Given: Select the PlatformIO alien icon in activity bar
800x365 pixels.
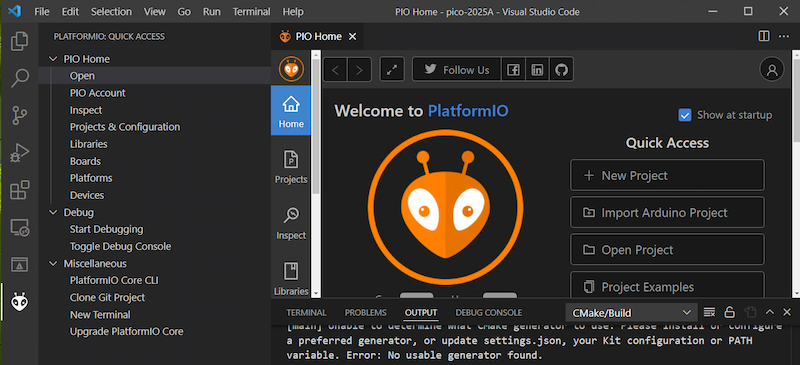Looking at the screenshot, I should click(x=19, y=302).
